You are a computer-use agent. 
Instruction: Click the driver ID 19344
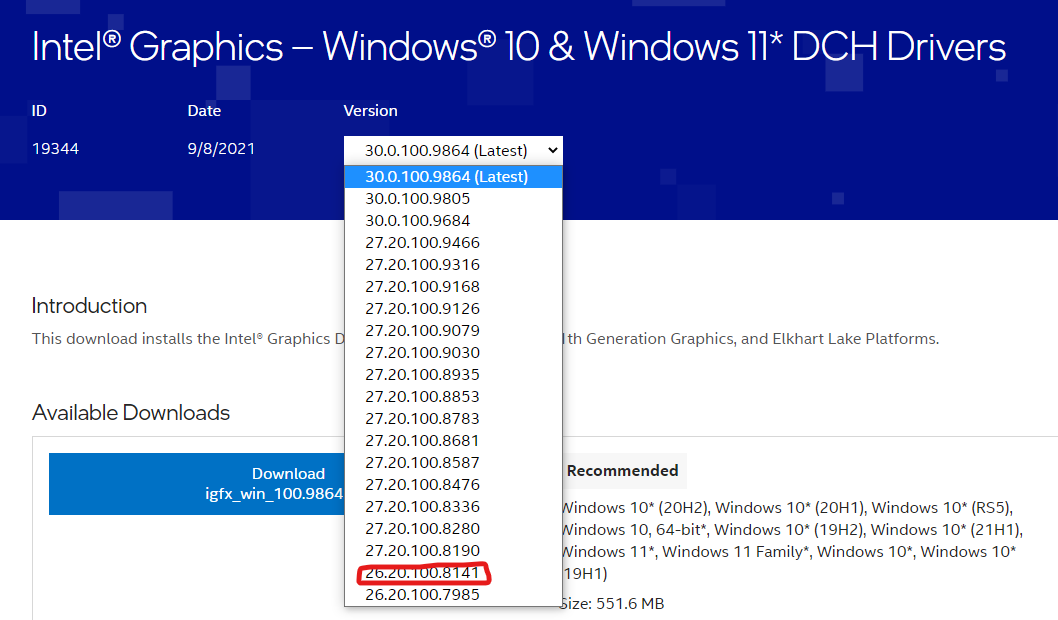click(x=55, y=148)
